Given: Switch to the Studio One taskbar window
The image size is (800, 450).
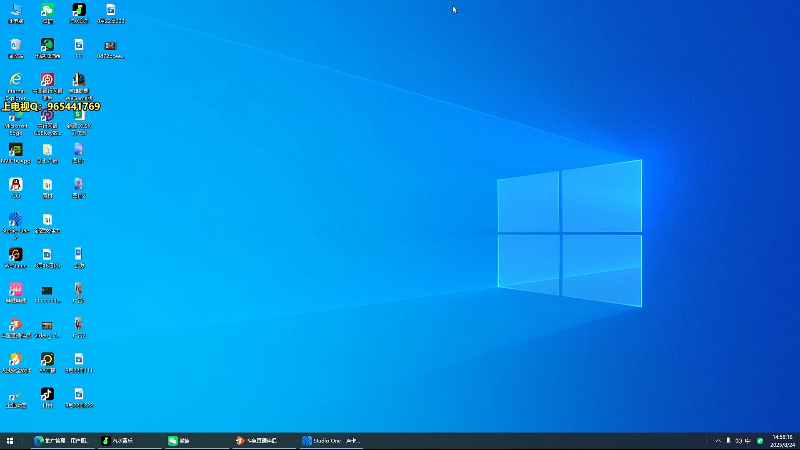Looking at the screenshot, I should 331,441.
